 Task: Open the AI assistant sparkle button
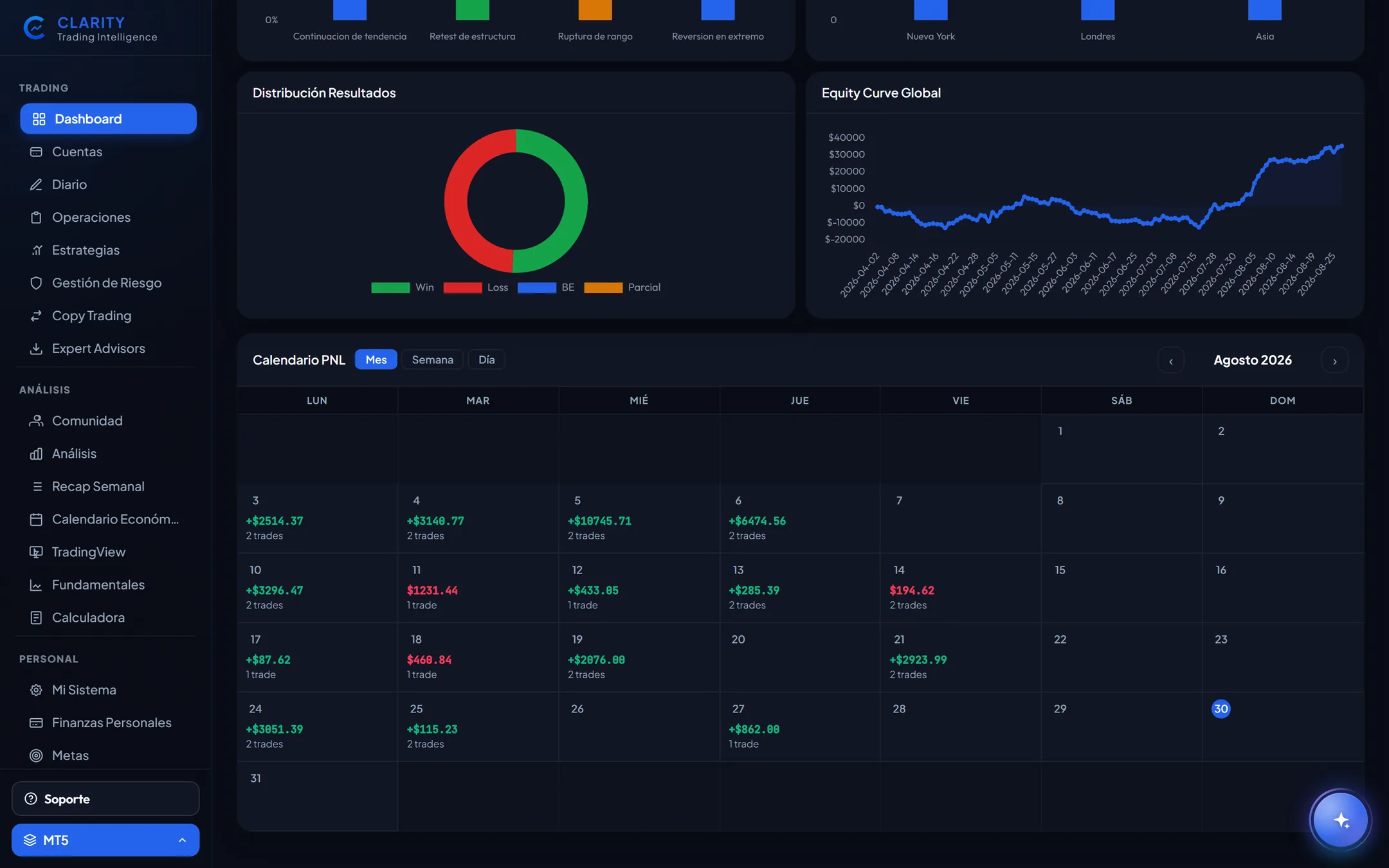click(x=1341, y=820)
